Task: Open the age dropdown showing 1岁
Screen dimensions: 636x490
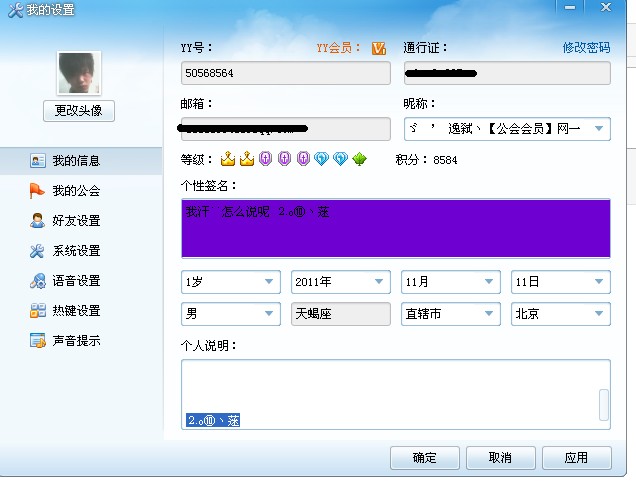Action: [x=231, y=282]
